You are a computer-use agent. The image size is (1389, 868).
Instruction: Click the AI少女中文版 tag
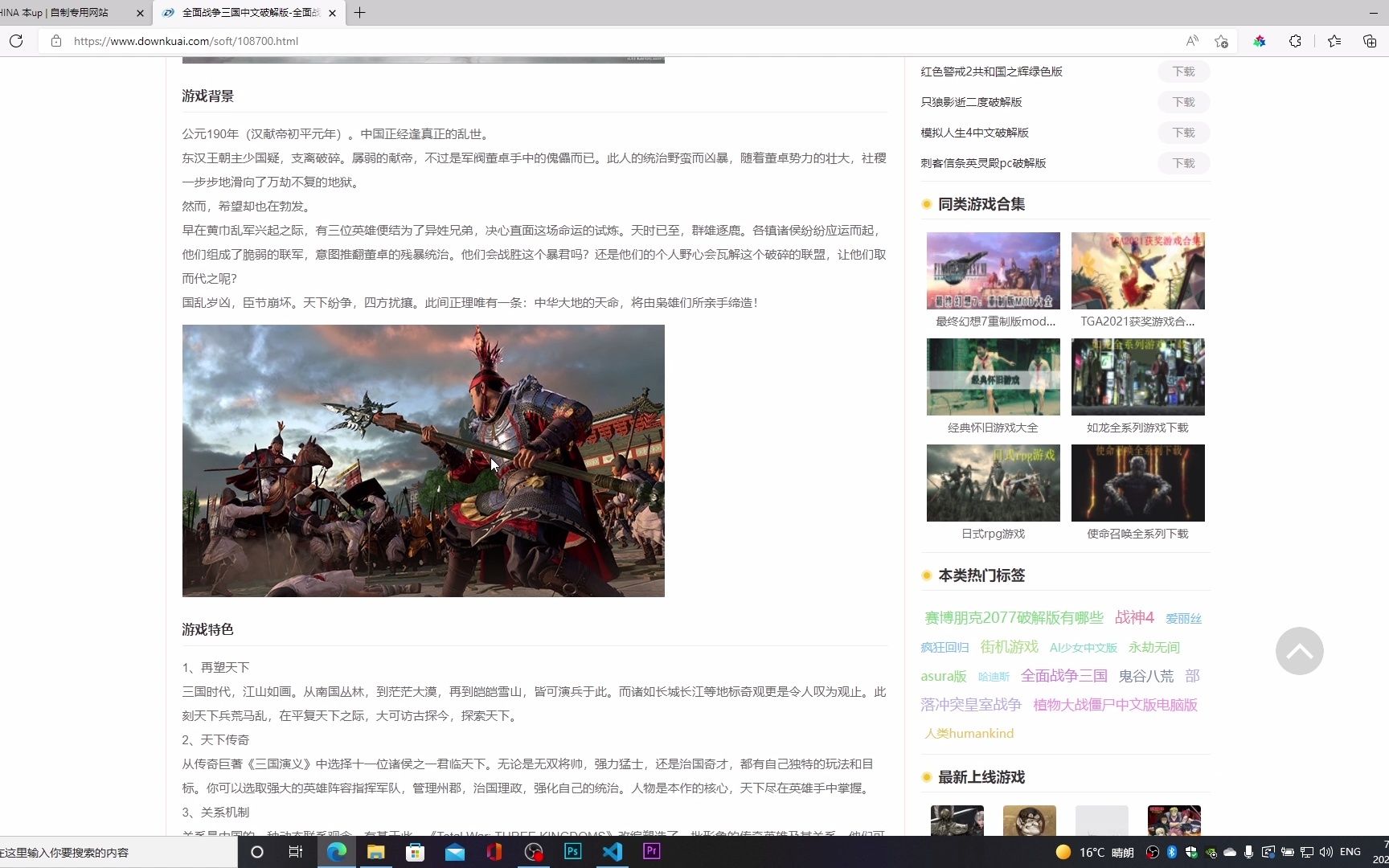point(1083,648)
